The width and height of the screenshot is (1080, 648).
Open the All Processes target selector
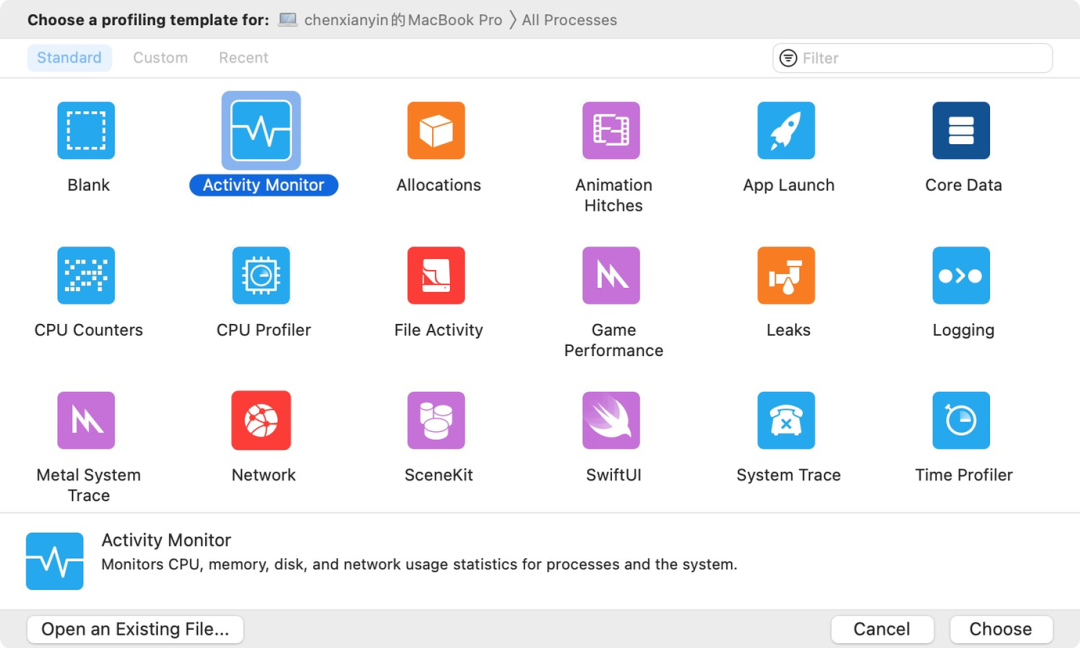coord(569,20)
